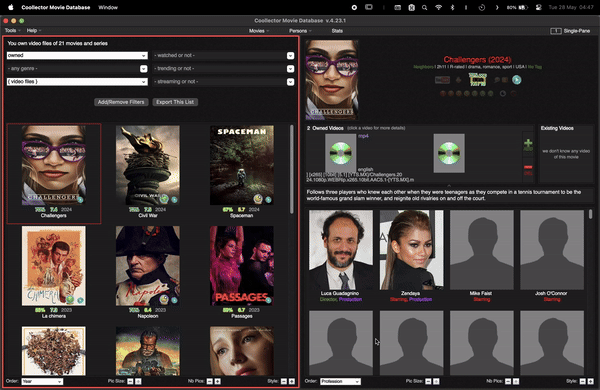Image resolution: width=600 pixels, height=390 pixels.
Task: Click the play badge on Challengers poster thumbnail
Action: click(x=80, y=199)
